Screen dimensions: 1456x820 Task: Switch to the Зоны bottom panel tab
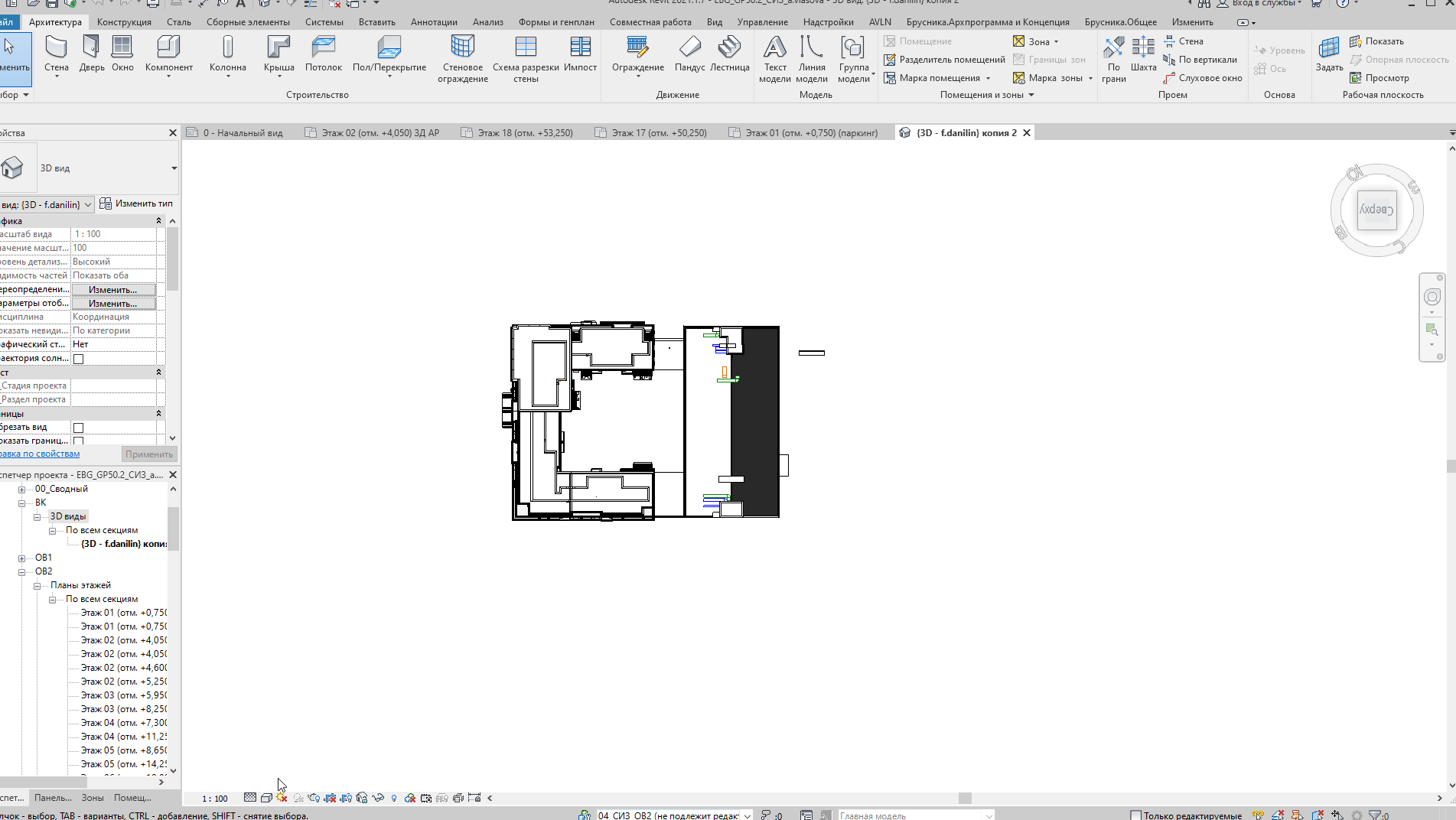click(x=93, y=798)
